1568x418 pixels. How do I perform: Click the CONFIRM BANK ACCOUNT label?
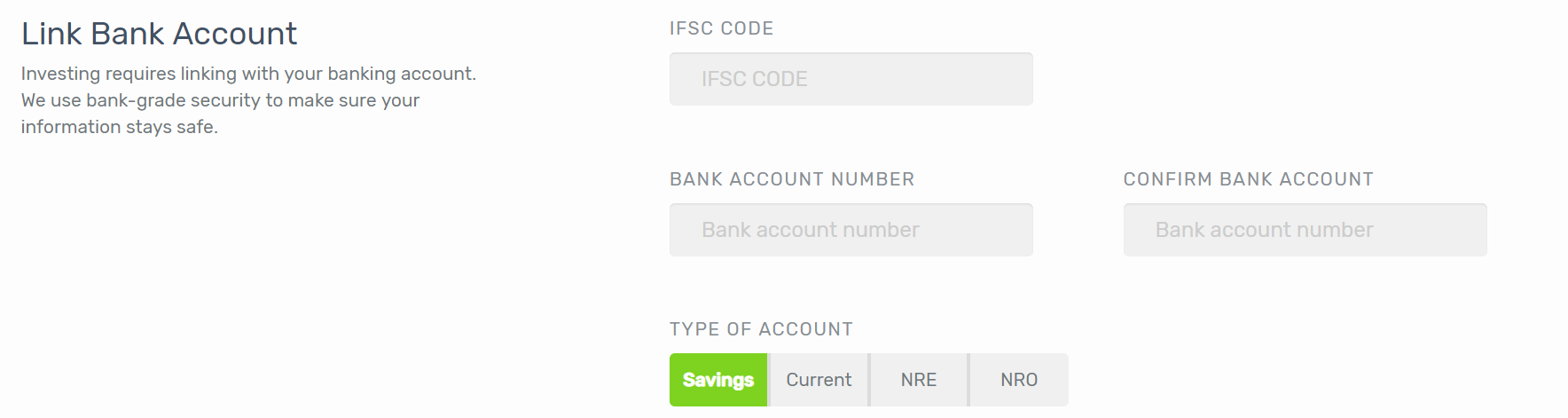click(x=1248, y=179)
